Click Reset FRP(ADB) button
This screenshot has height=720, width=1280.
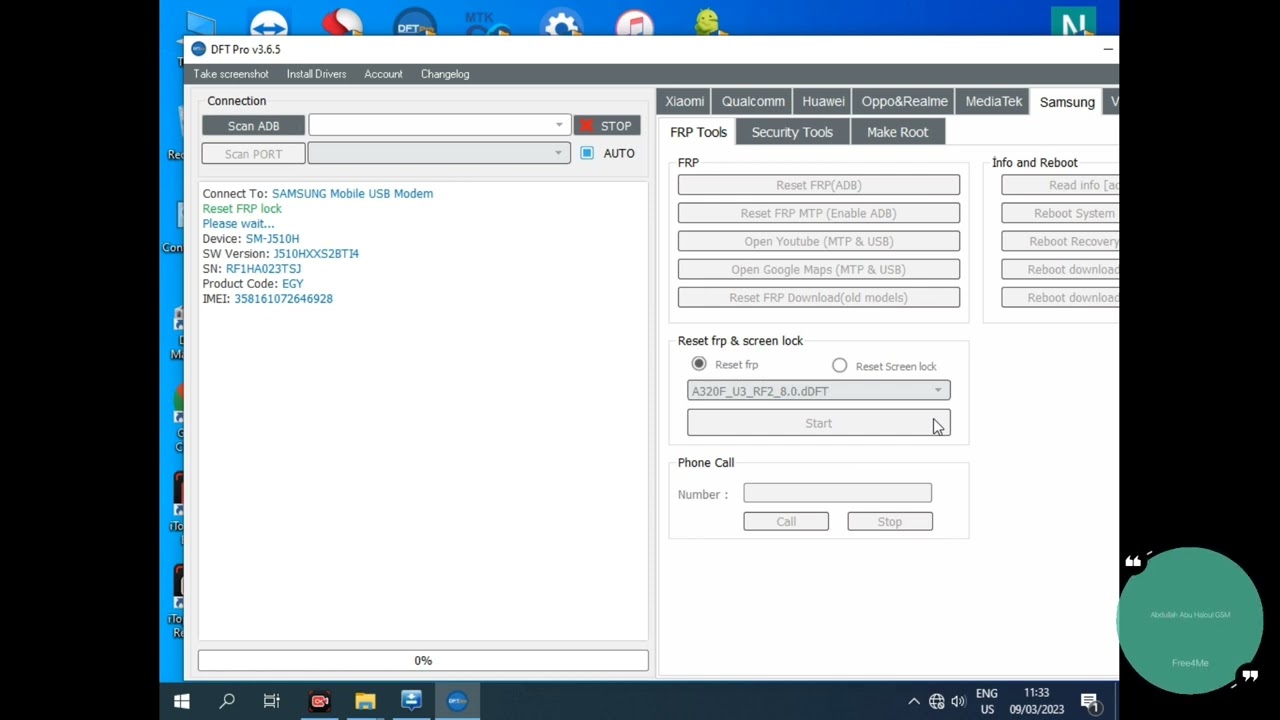click(x=819, y=185)
